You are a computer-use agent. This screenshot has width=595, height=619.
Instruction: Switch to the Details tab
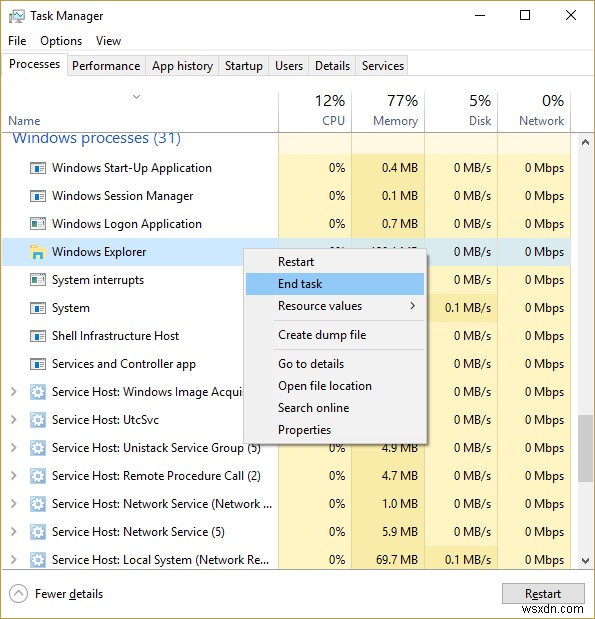tap(332, 66)
